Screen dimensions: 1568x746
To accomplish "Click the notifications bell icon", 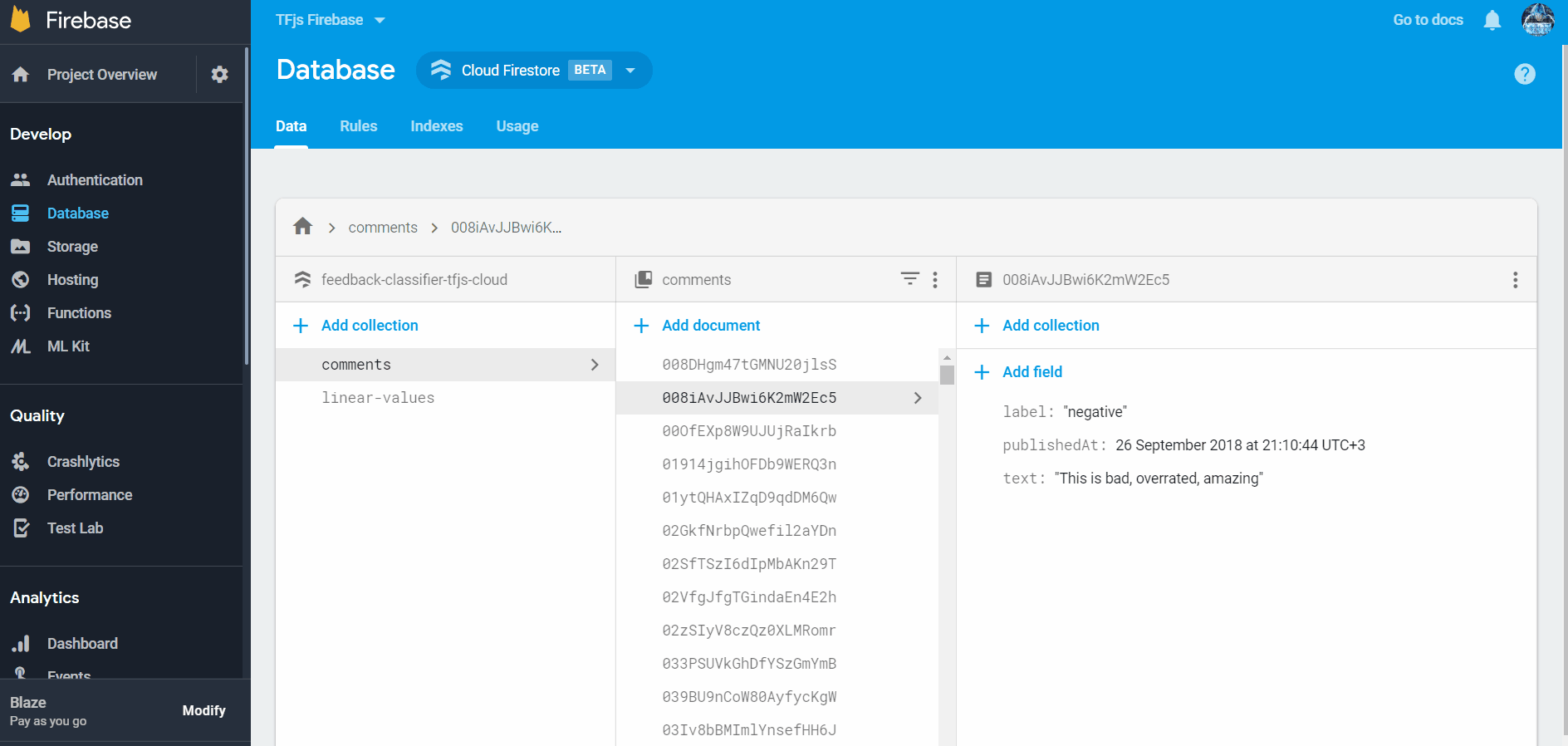I will (x=1492, y=20).
